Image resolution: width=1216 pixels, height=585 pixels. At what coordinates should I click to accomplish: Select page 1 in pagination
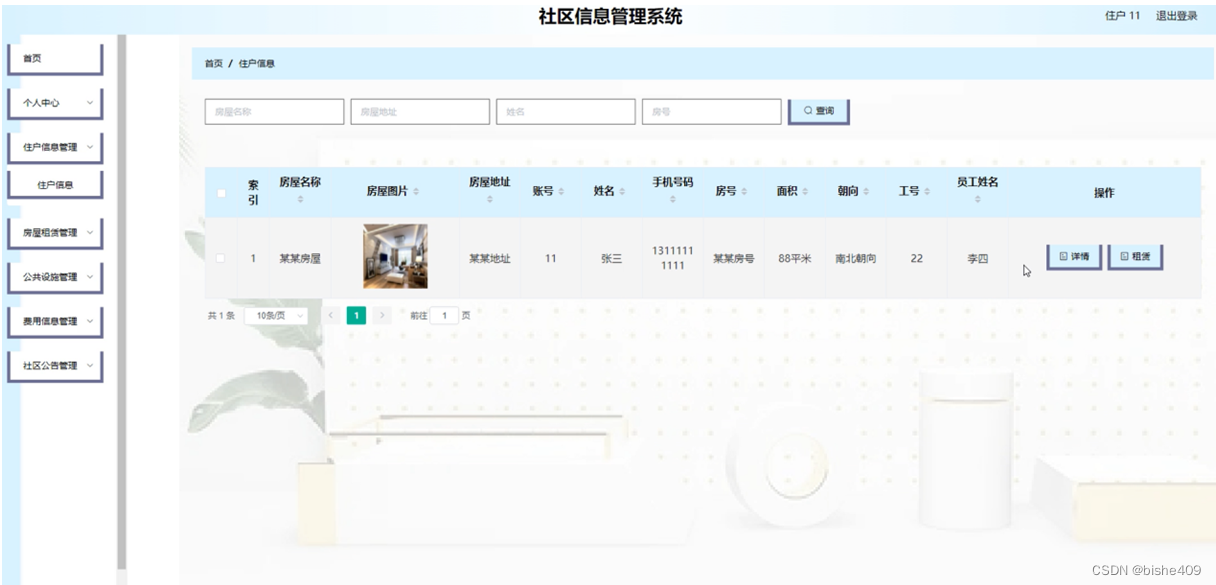click(356, 316)
